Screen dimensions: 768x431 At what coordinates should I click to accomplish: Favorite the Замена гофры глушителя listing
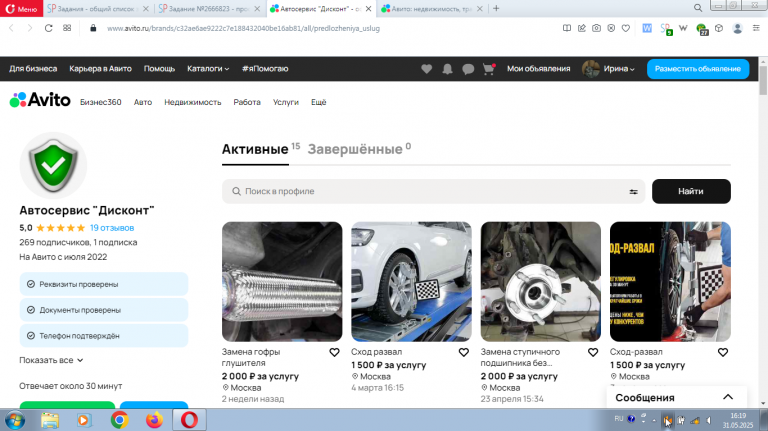[334, 353]
